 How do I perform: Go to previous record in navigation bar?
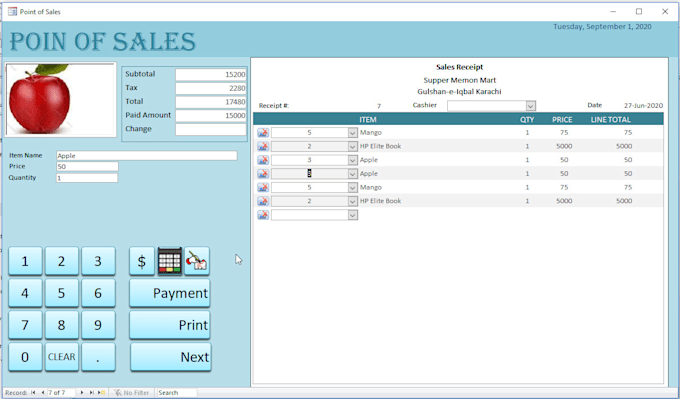[x=42, y=392]
